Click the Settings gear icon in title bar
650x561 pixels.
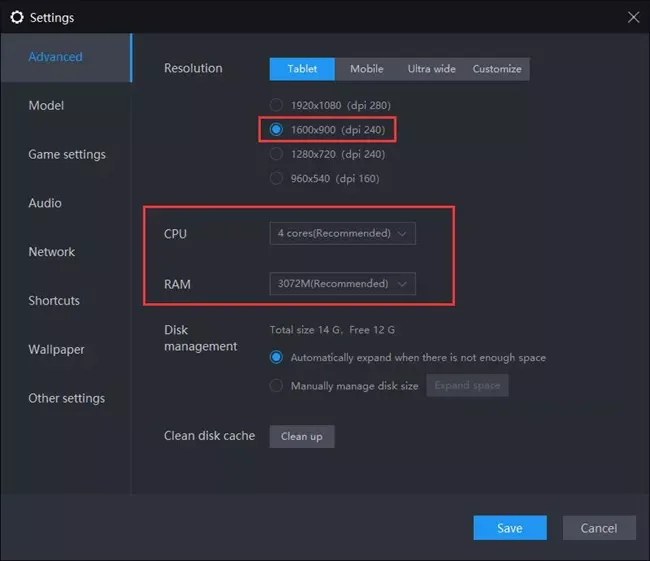pos(17,17)
